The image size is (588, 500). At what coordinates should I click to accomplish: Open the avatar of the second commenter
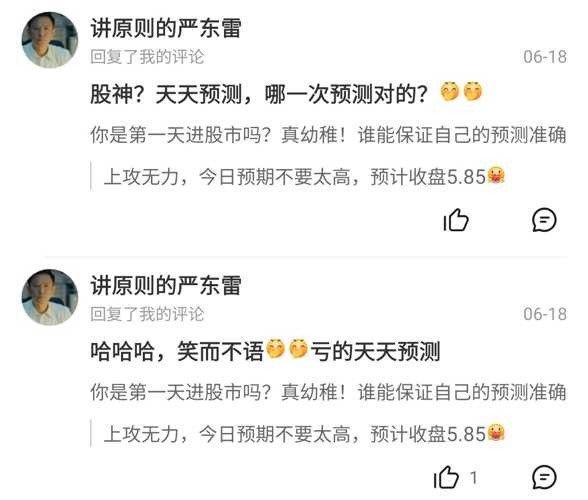pos(50,297)
